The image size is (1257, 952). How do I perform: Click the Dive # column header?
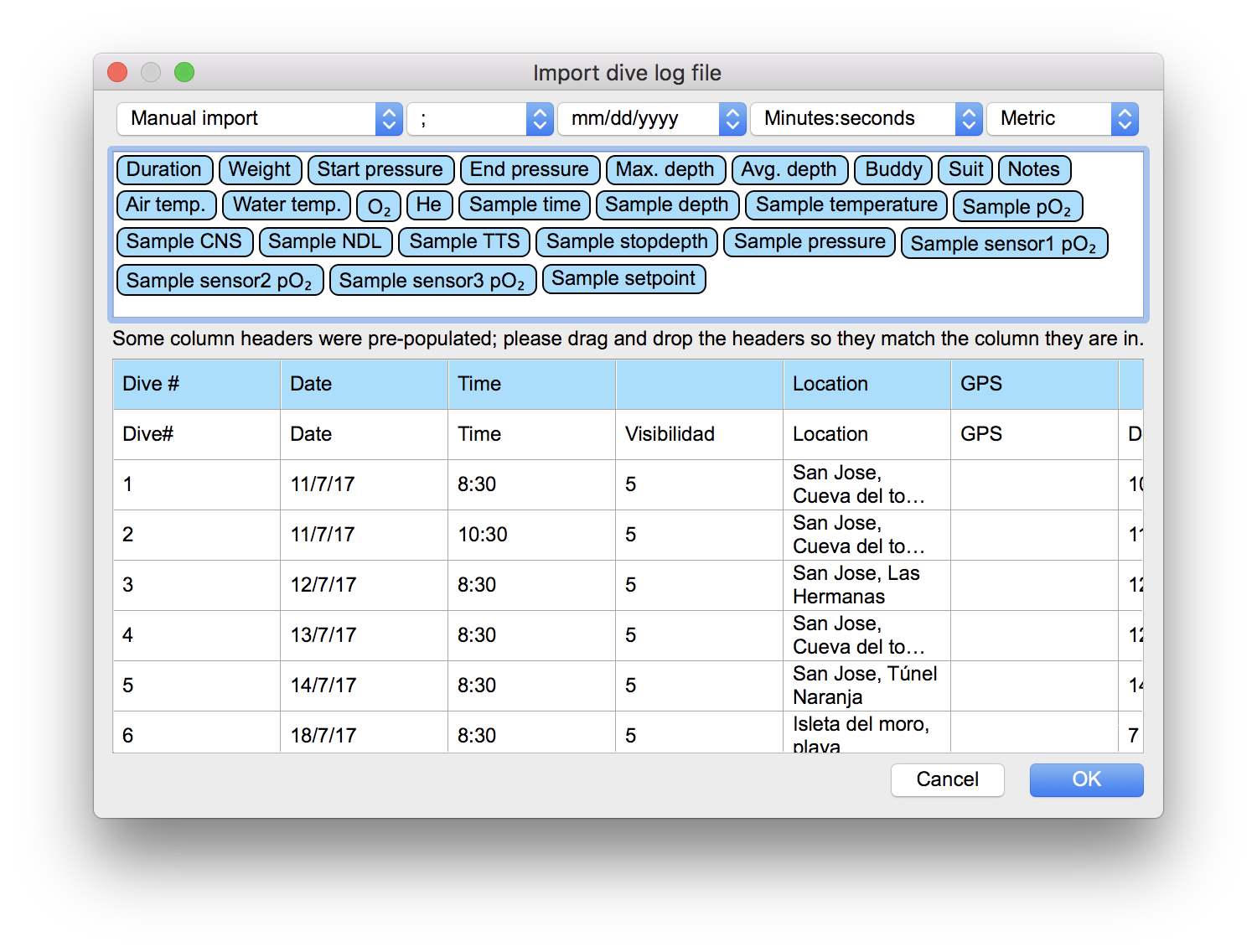point(195,384)
